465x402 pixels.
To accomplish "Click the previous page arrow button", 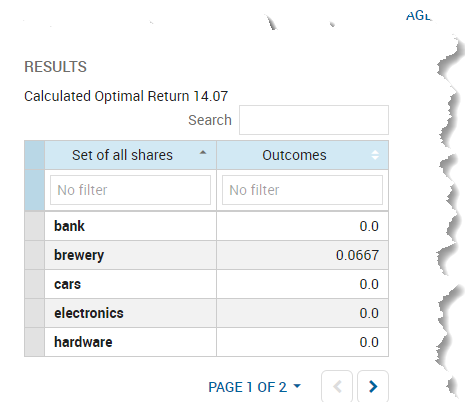I will [337, 386].
